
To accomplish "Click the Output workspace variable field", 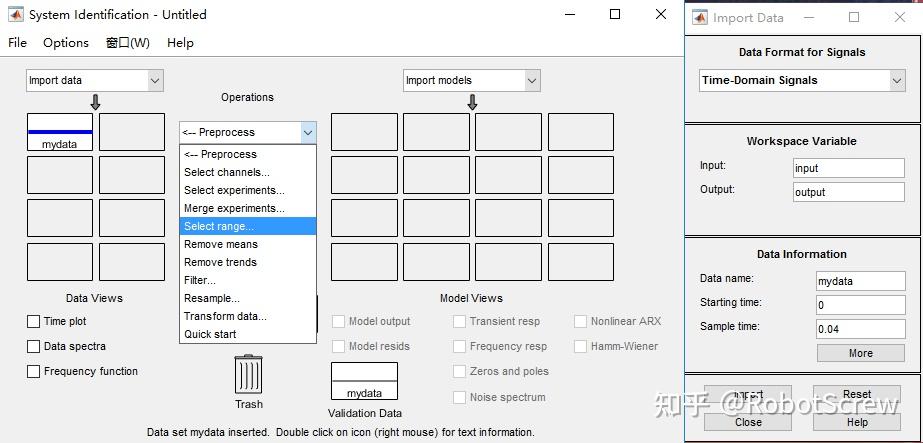I will point(849,192).
